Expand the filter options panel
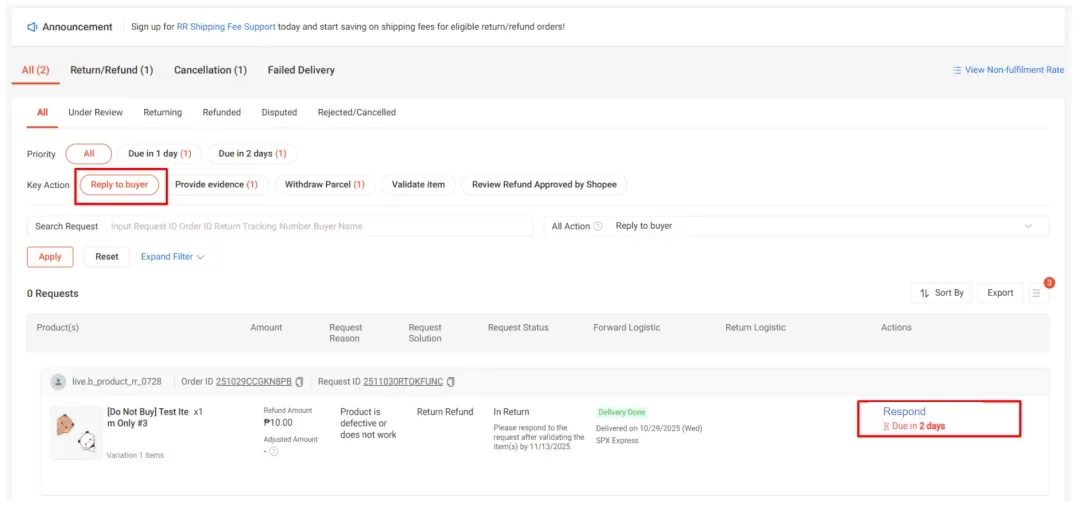1080x515 pixels. point(172,257)
